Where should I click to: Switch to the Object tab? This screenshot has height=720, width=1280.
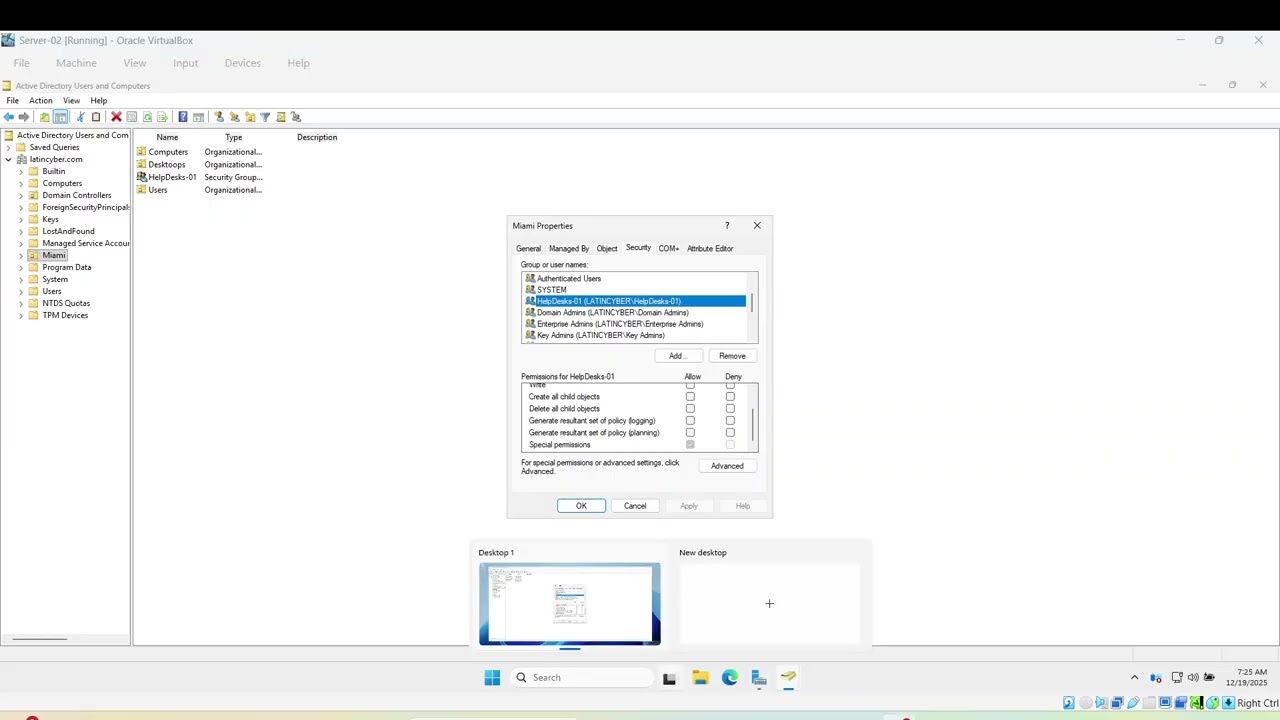pyautogui.click(x=607, y=248)
